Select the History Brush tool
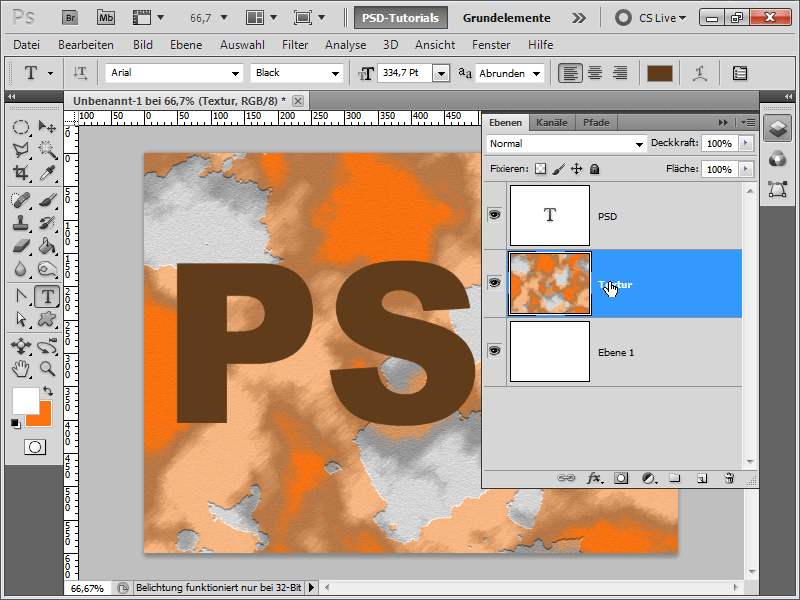 coord(47,222)
